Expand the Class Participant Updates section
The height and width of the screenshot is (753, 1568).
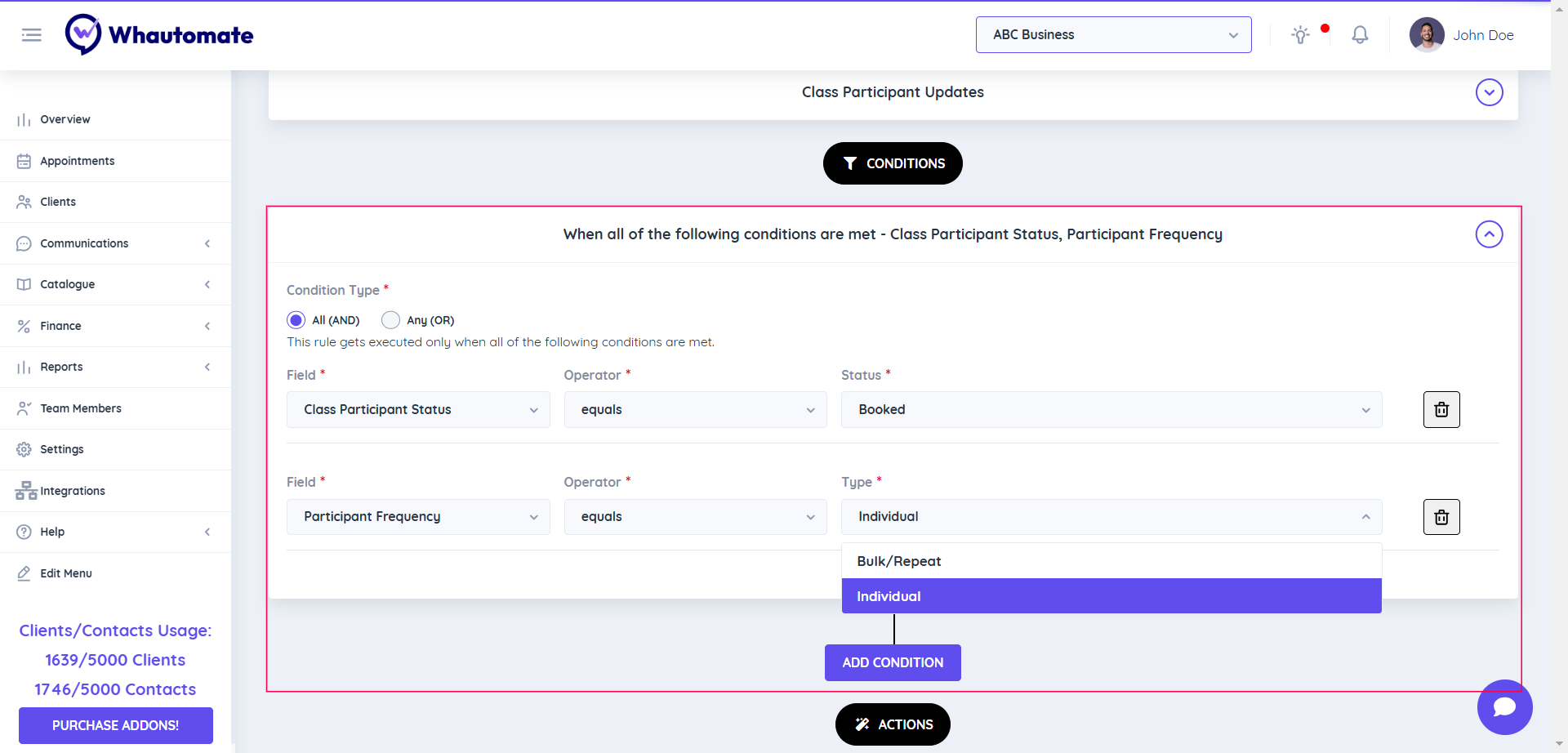(1489, 92)
